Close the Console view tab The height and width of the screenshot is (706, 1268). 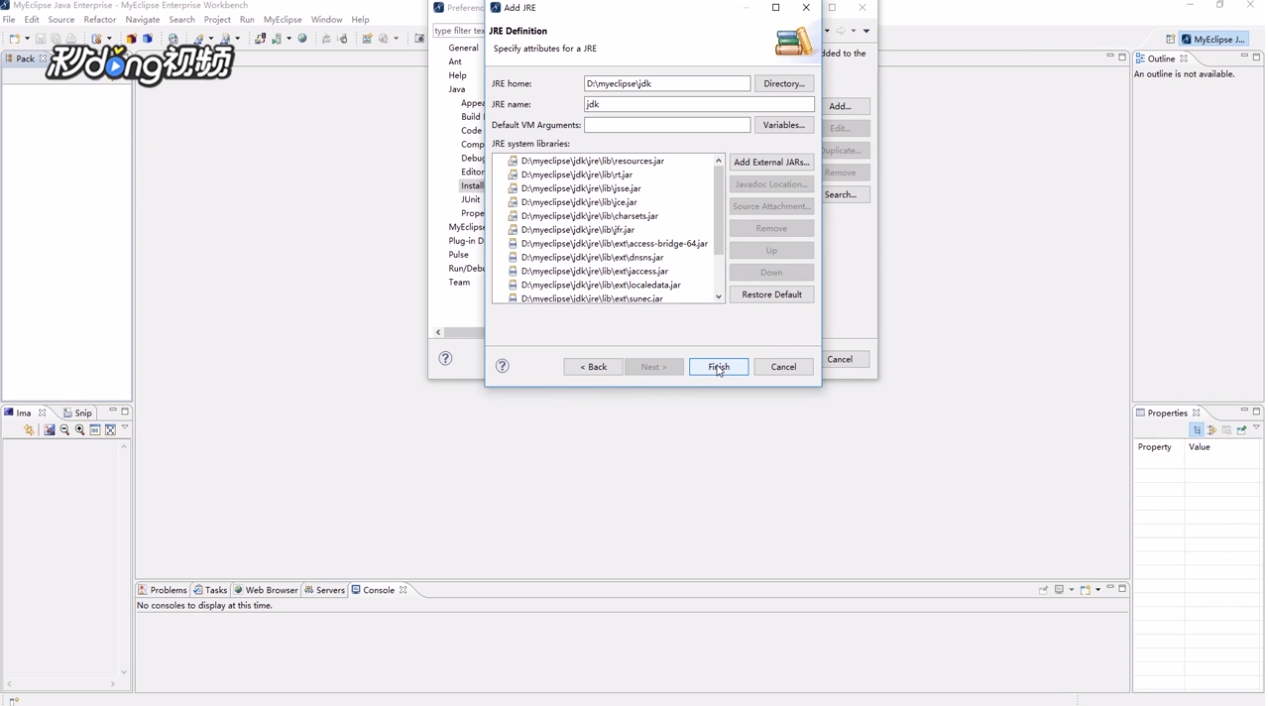[403, 590]
